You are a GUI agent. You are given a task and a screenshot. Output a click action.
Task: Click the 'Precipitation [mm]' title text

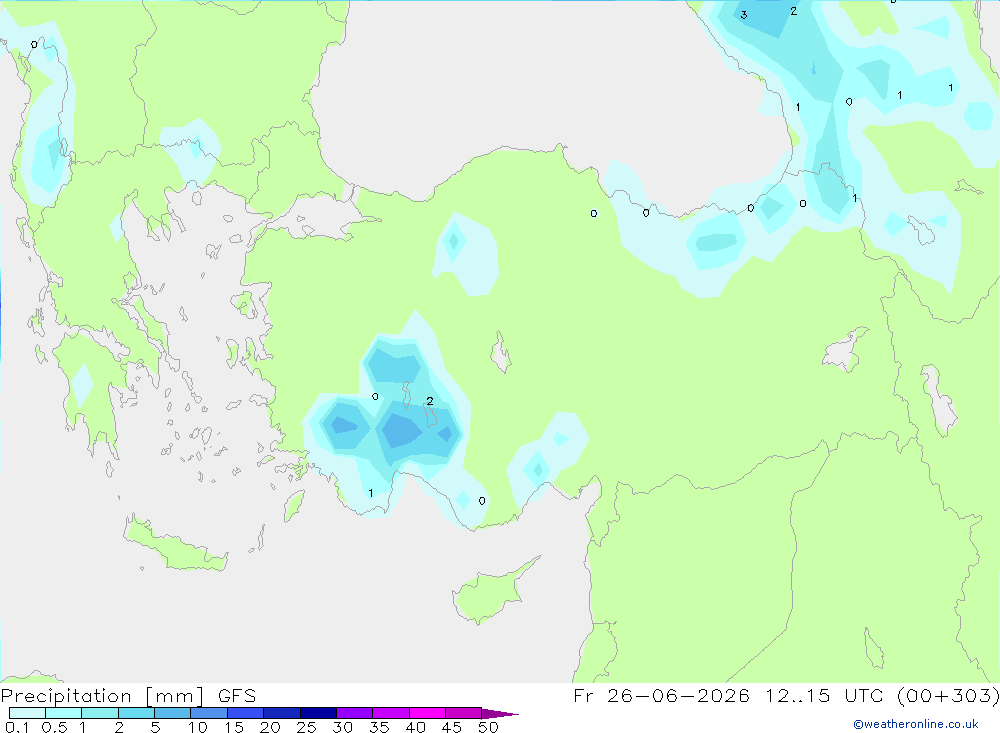click(102, 696)
